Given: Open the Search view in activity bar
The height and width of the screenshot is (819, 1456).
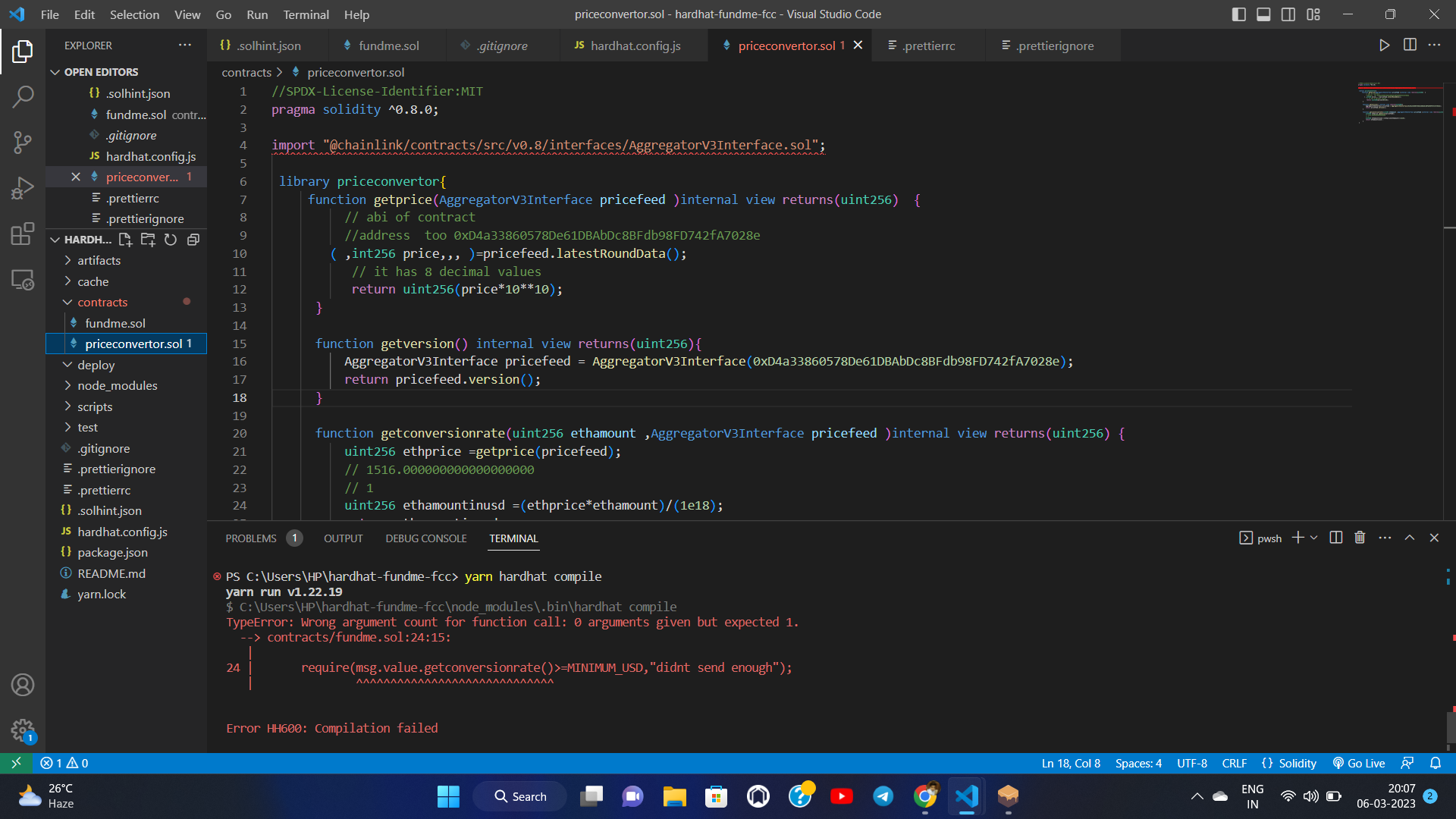Looking at the screenshot, I should [x=23, y=96].
